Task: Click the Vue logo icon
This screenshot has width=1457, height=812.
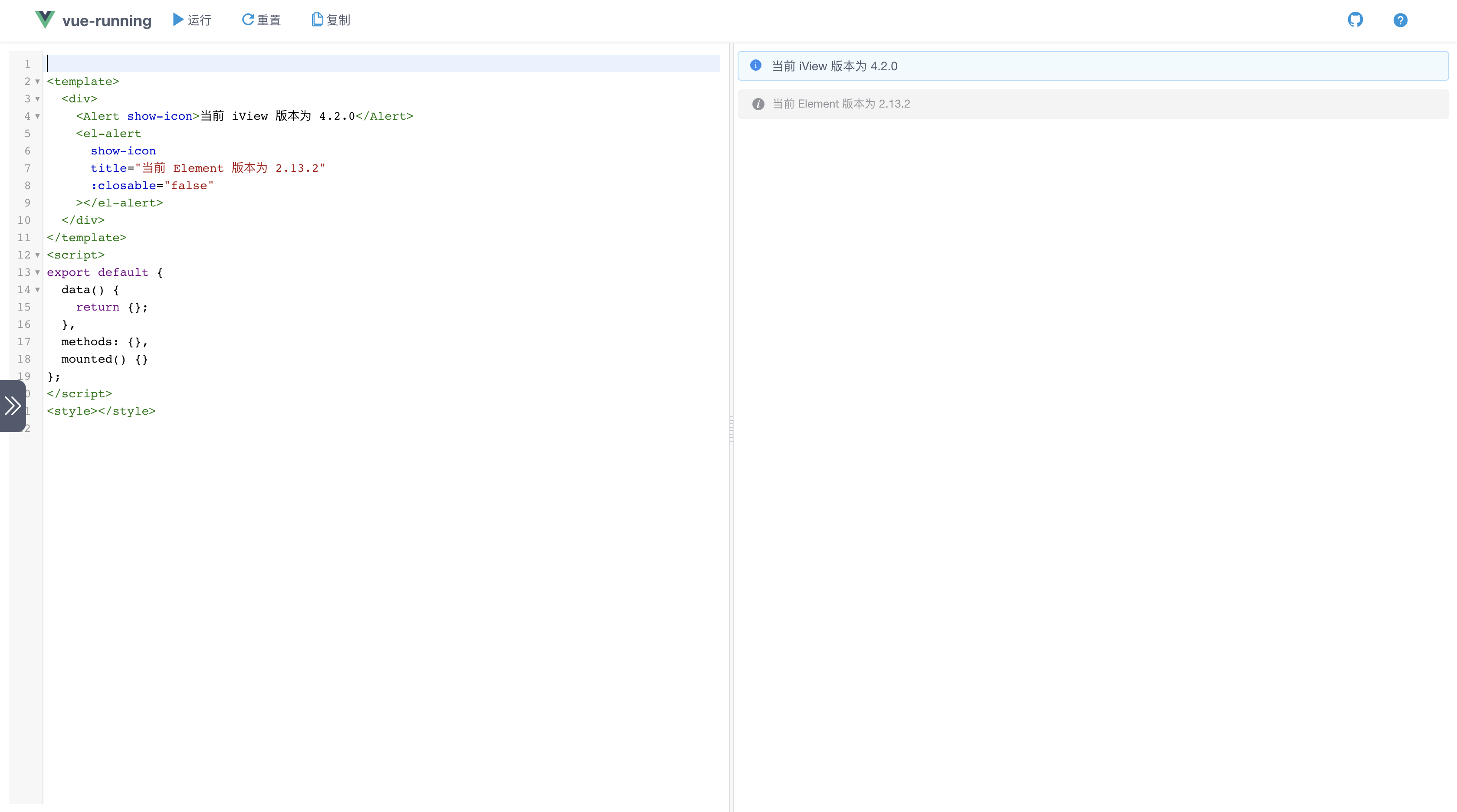Action: (45, 20)
